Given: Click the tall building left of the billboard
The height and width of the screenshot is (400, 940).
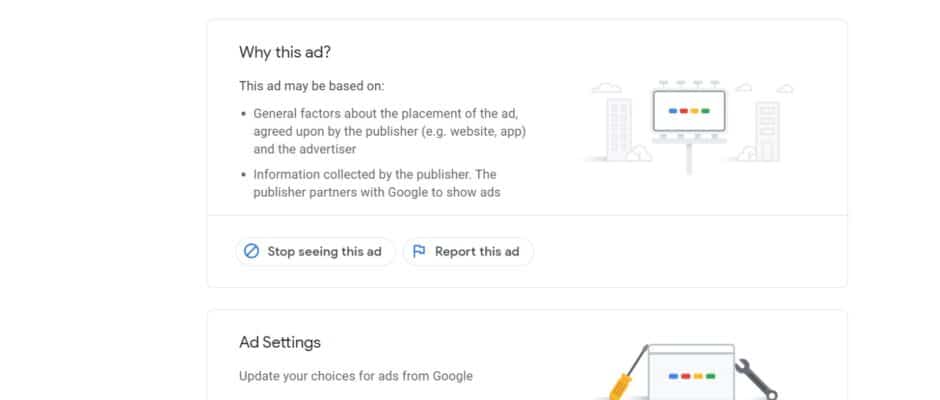Looking at the screenshot, I should [x=620, y=127].
